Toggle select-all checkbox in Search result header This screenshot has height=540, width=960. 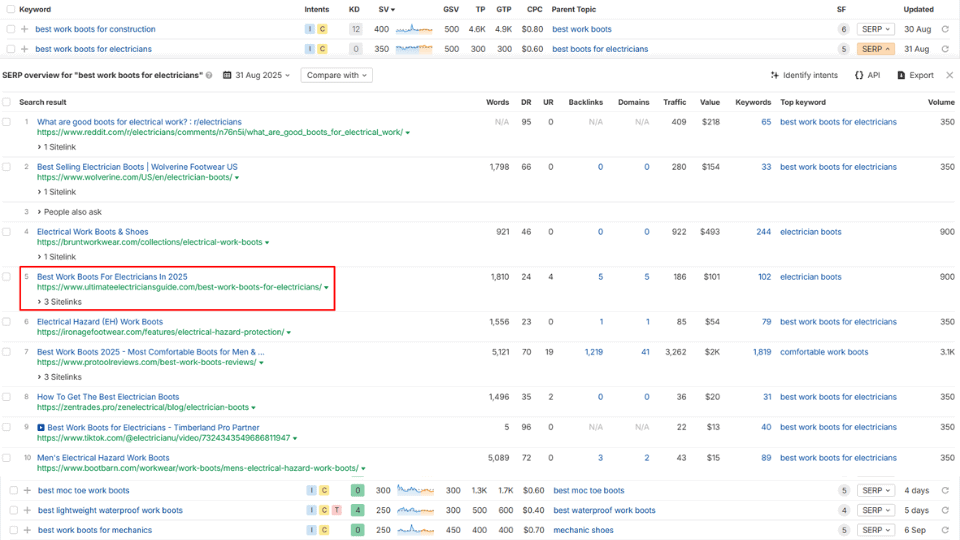click(7, 102)
